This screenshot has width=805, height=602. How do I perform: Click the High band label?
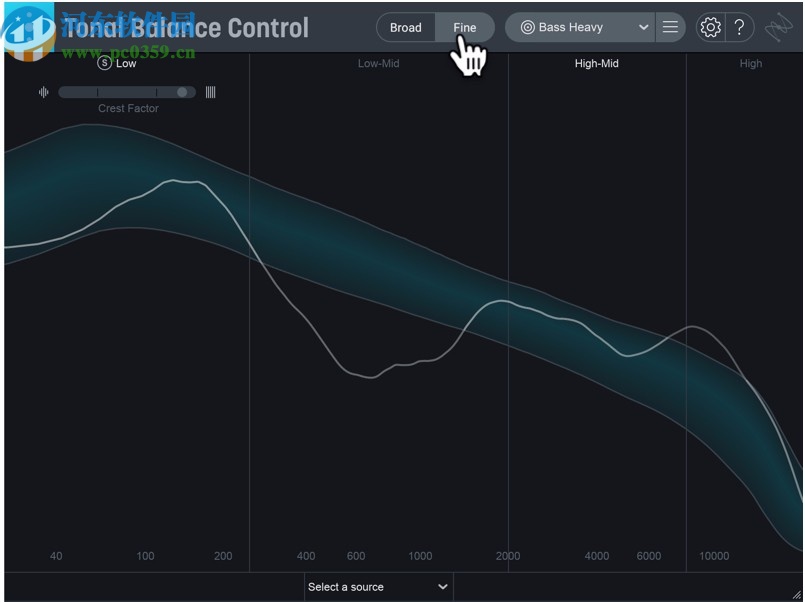point(751,63)
